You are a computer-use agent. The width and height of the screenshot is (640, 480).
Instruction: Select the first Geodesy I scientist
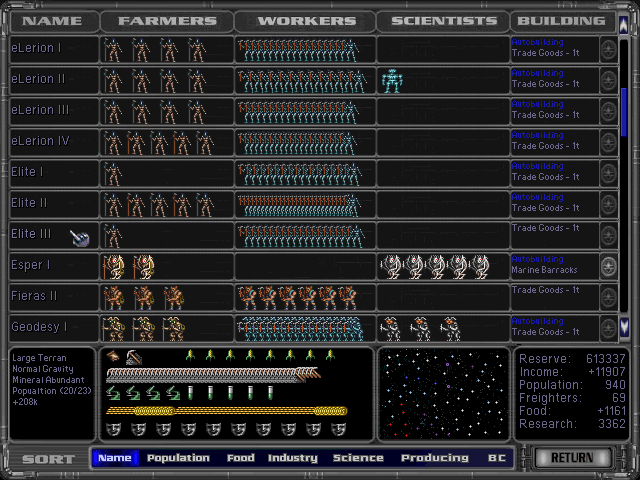391,329
